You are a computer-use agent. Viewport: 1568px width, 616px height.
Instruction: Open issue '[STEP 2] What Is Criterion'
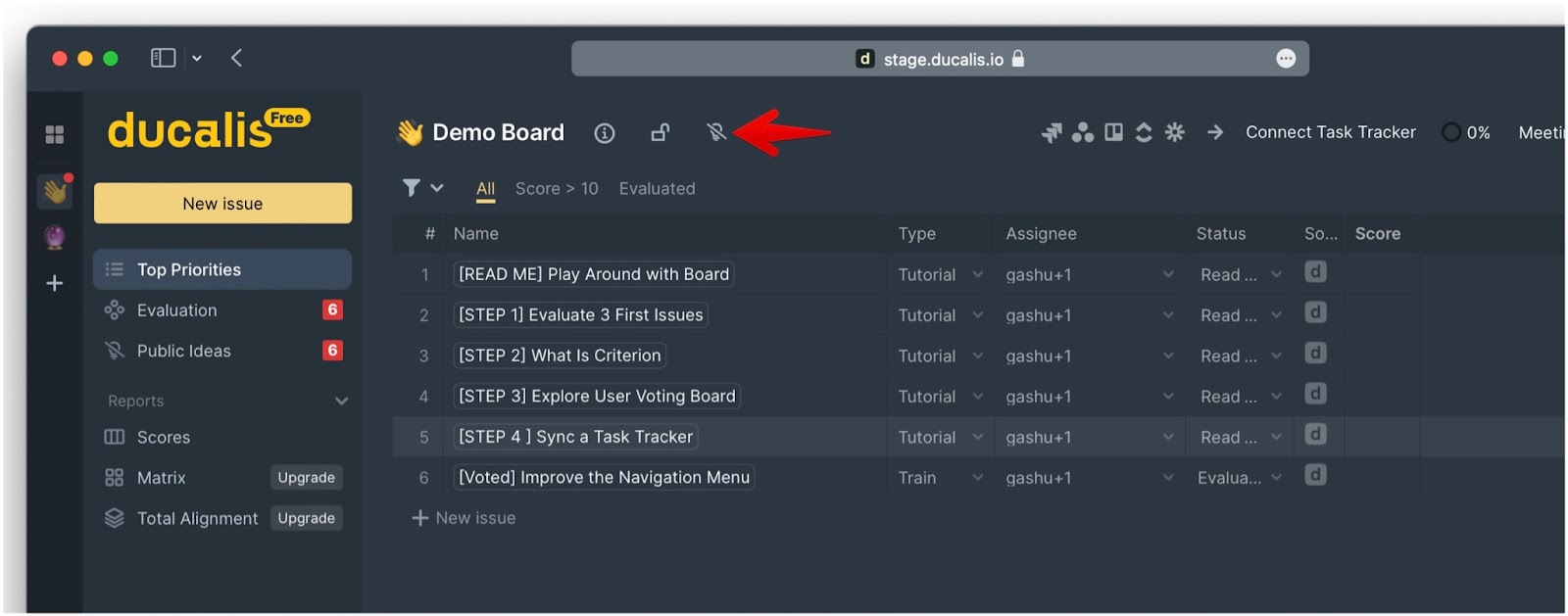pos(560,355)
